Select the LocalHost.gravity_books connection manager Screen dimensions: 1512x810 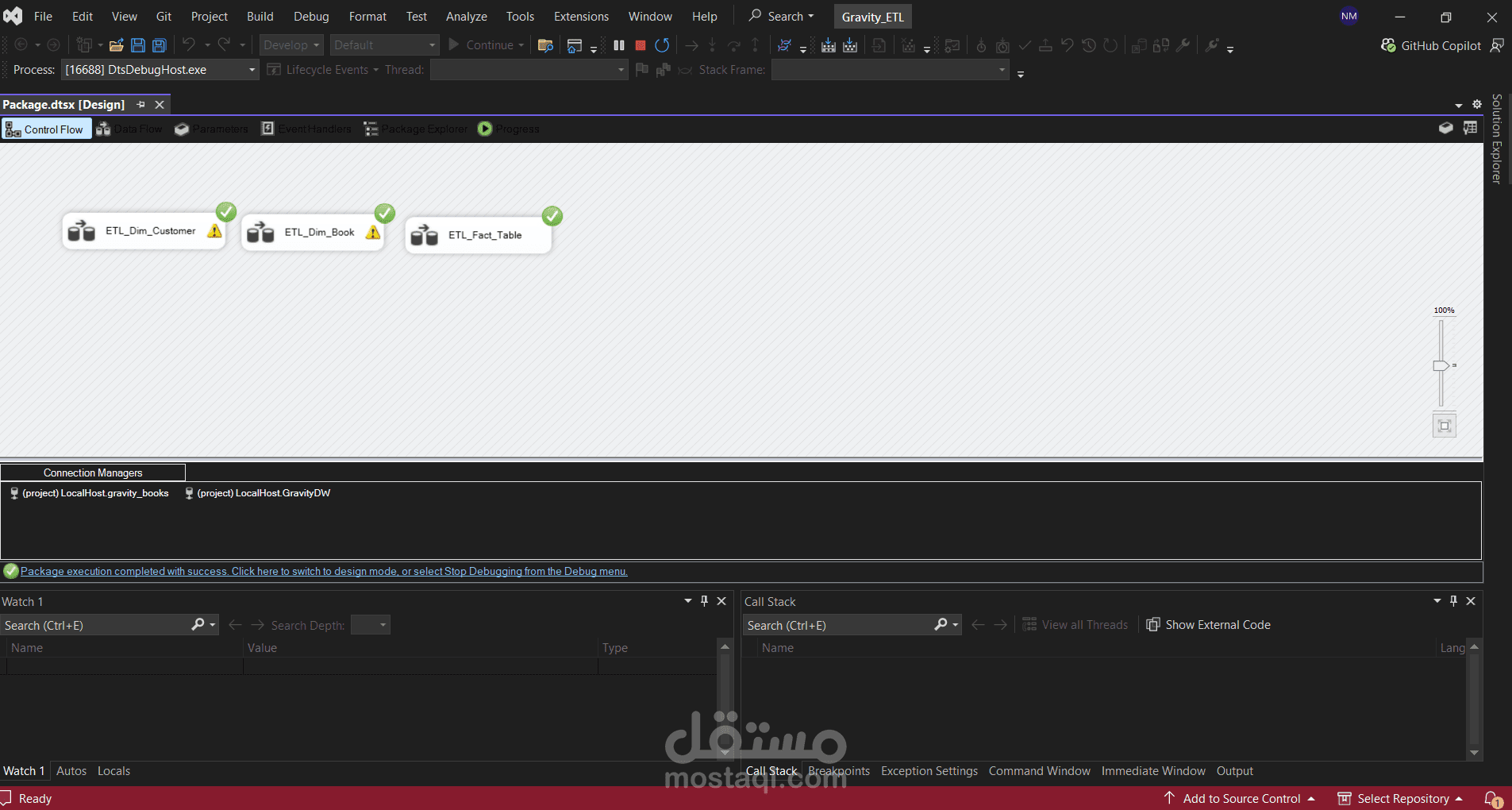click(x=89, y=493)
